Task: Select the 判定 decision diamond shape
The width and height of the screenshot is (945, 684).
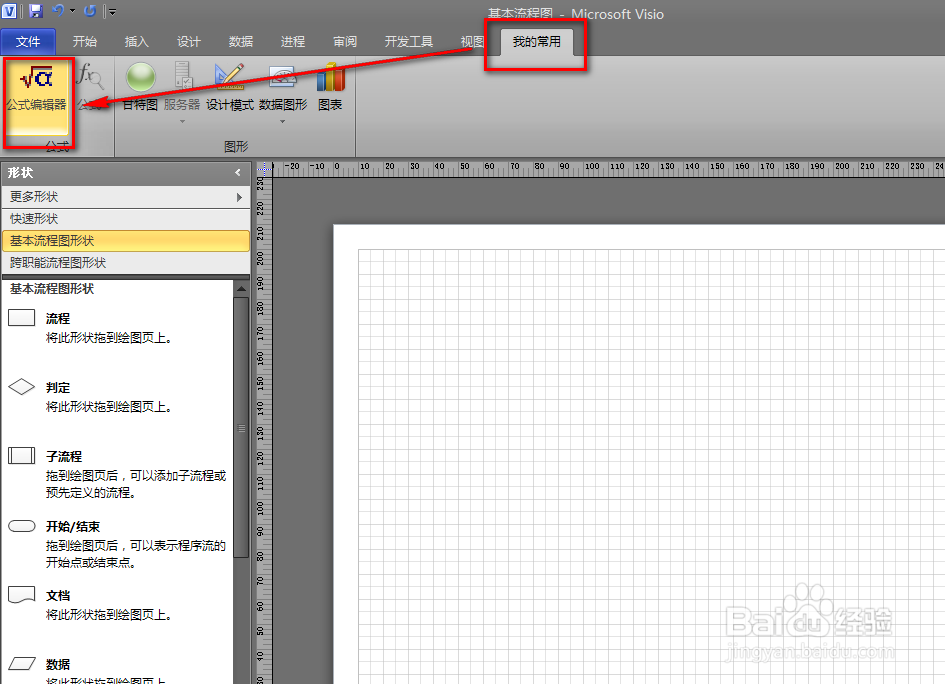Action: pyautogui.click(x=22, y=386)
